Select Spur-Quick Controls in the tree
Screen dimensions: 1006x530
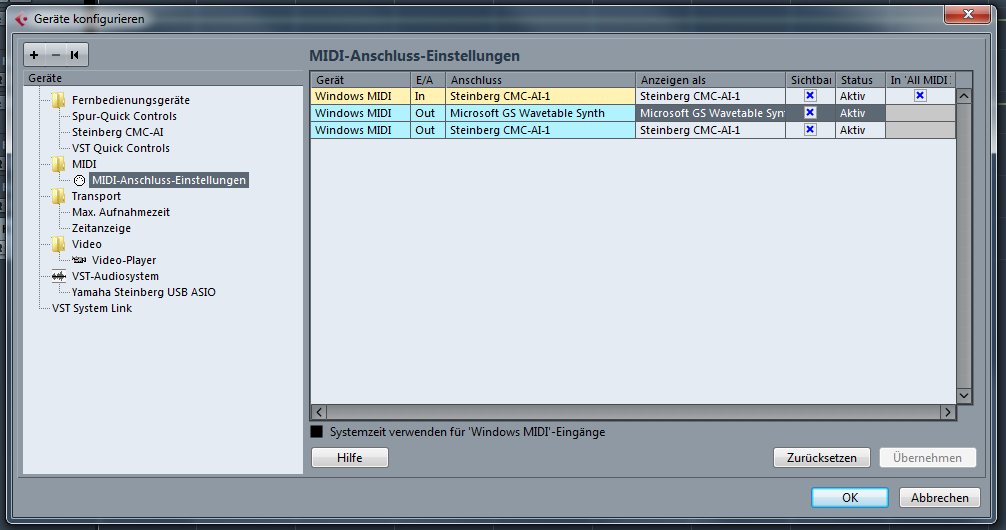[124, 116]
